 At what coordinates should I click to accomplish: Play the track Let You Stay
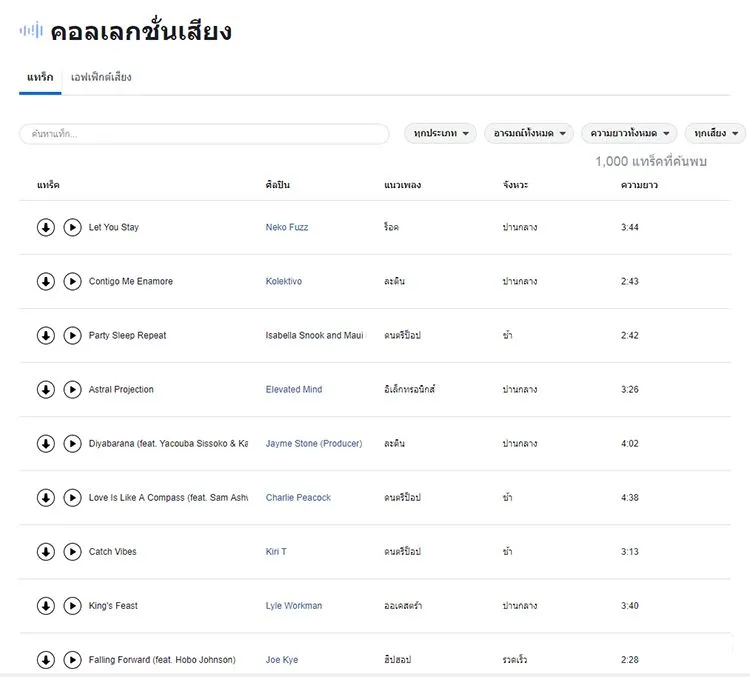[x=72, y=227]
